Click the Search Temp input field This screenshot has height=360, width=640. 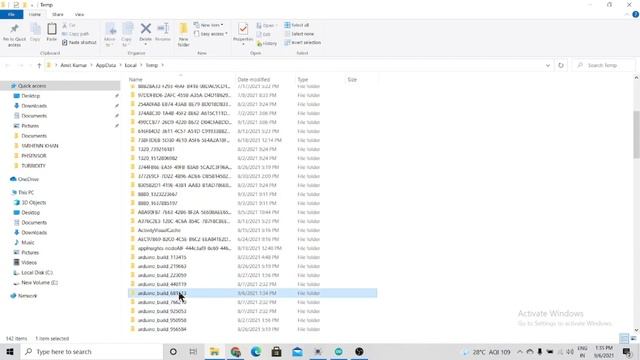(604, 65)
